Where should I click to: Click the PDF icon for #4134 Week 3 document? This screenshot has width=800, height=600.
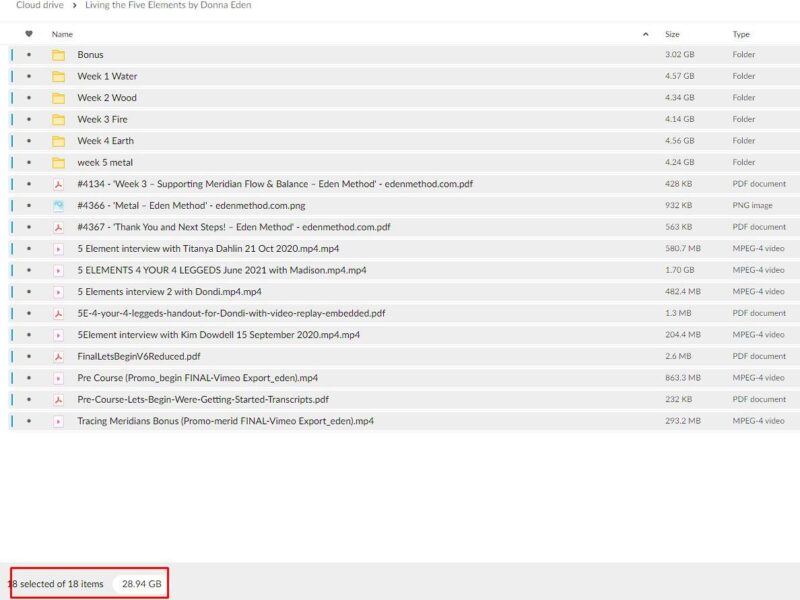(58, 184)
